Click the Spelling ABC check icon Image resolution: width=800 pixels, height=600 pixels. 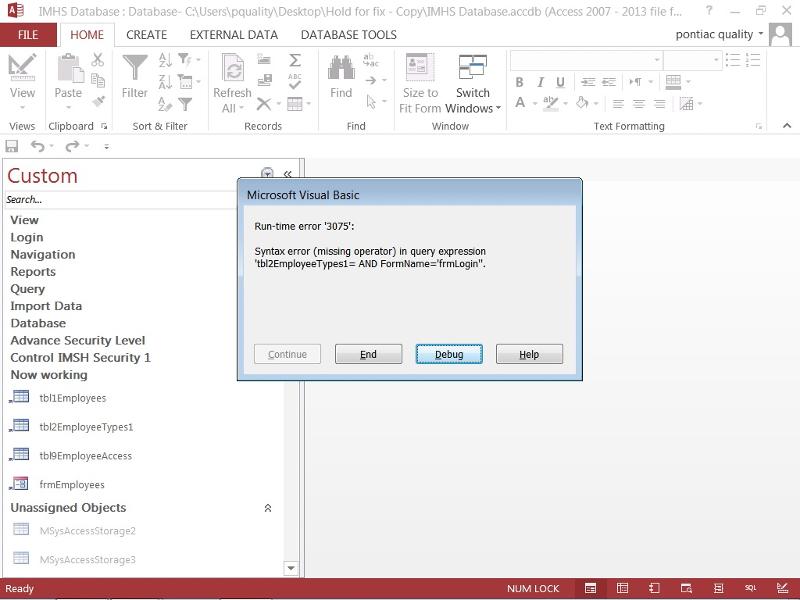point(294,82)
